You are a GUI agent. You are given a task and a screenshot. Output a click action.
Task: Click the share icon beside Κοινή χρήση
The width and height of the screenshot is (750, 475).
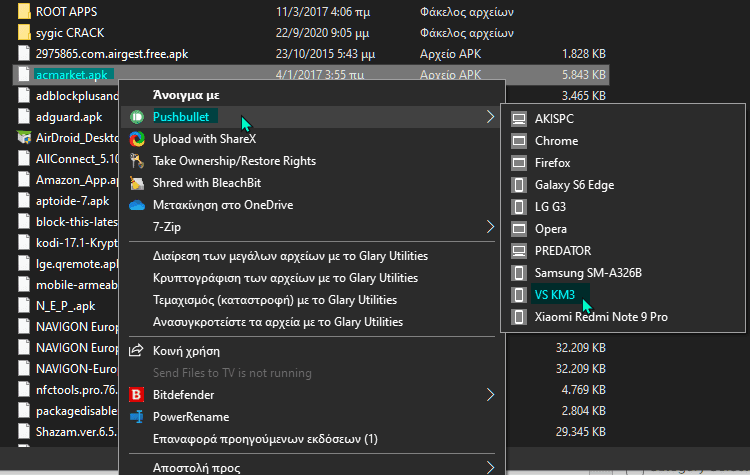click(136, 351)
